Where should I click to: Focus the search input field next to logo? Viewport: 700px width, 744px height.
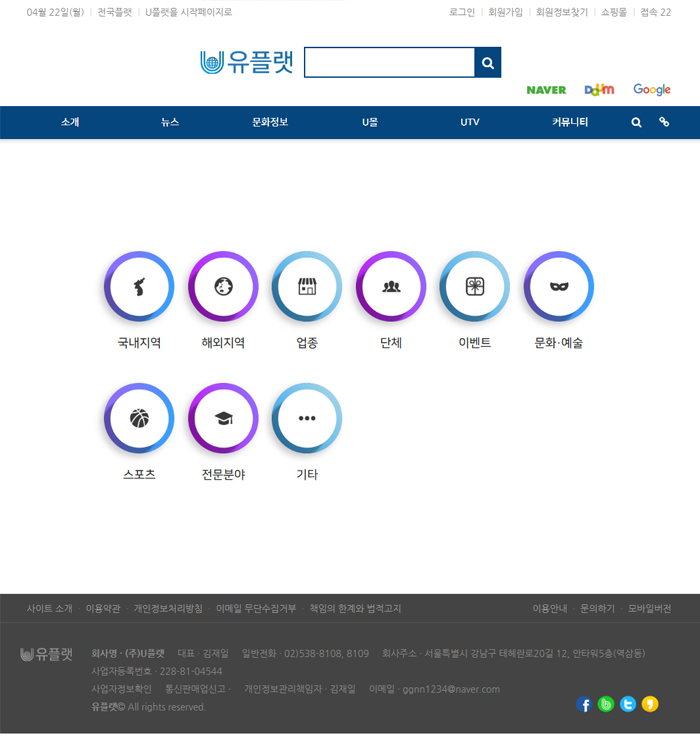coord(389,62)
